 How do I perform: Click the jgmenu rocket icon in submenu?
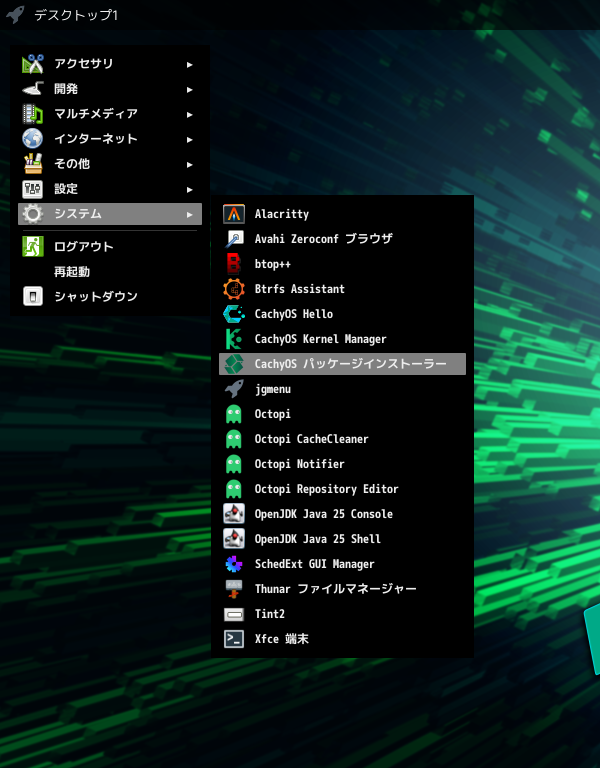click(234, 389)
